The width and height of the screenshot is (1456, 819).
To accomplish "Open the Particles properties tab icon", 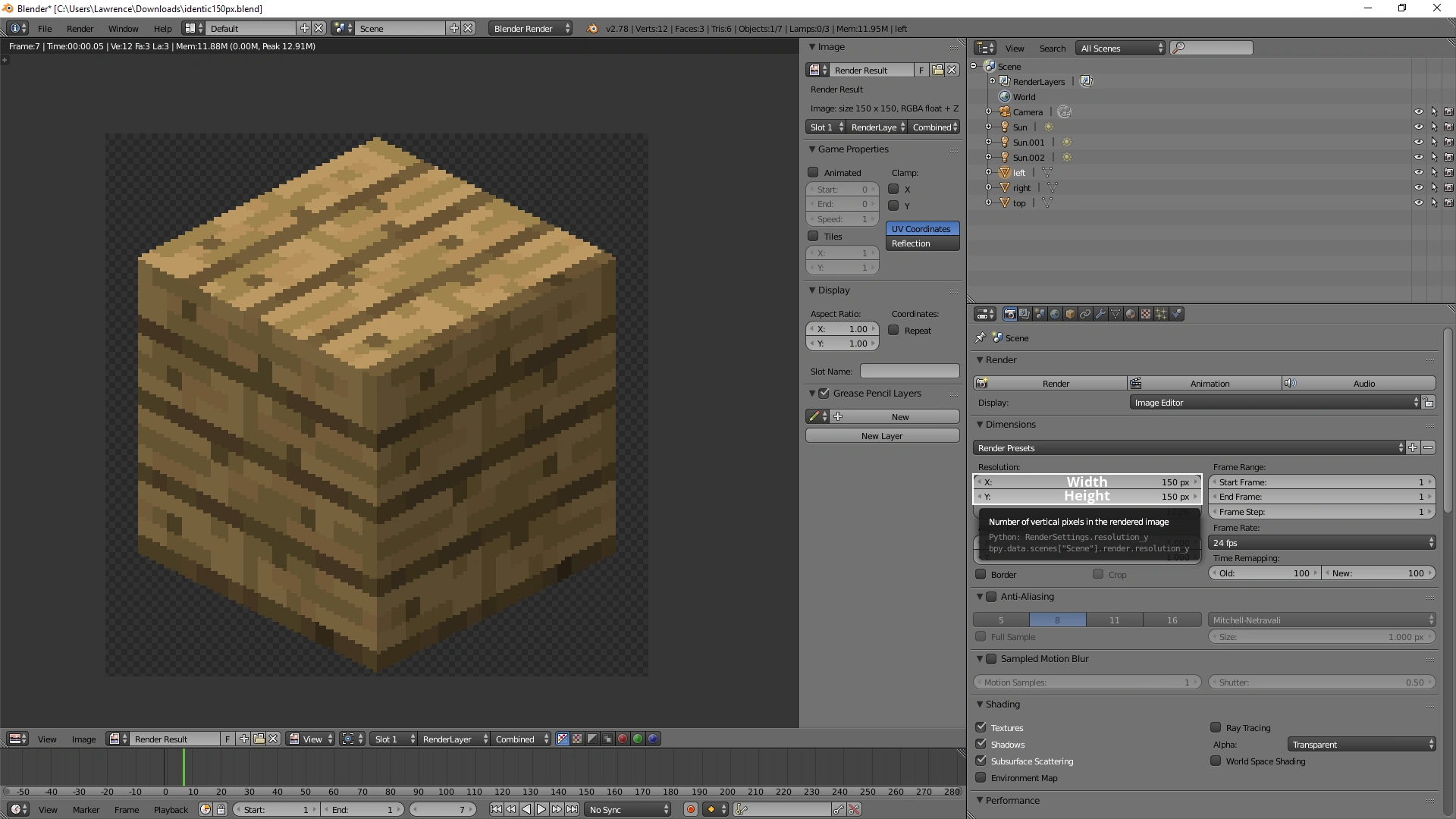I will coord(1161,314).
